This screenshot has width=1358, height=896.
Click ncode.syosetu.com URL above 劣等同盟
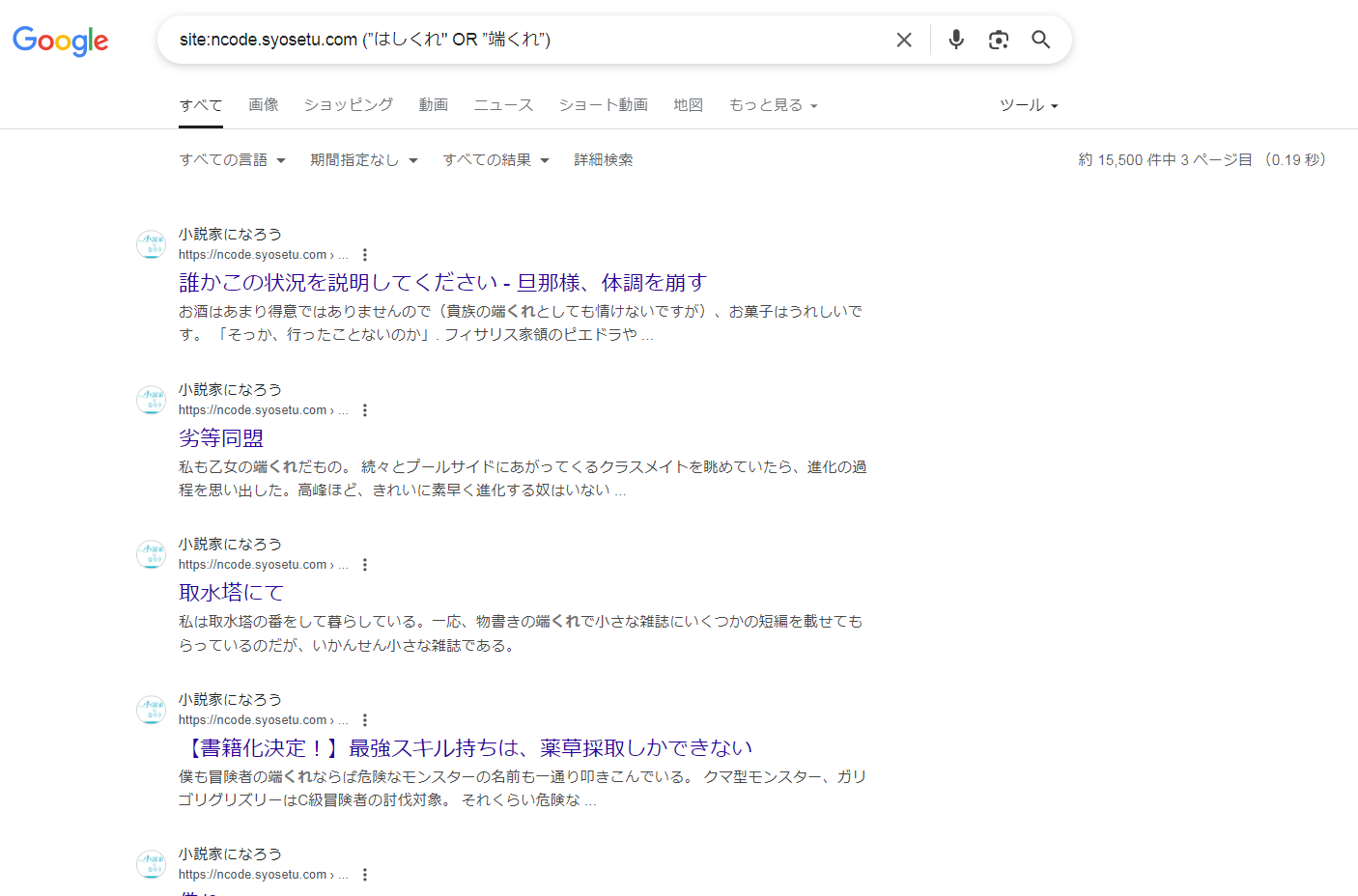[264, 410]
